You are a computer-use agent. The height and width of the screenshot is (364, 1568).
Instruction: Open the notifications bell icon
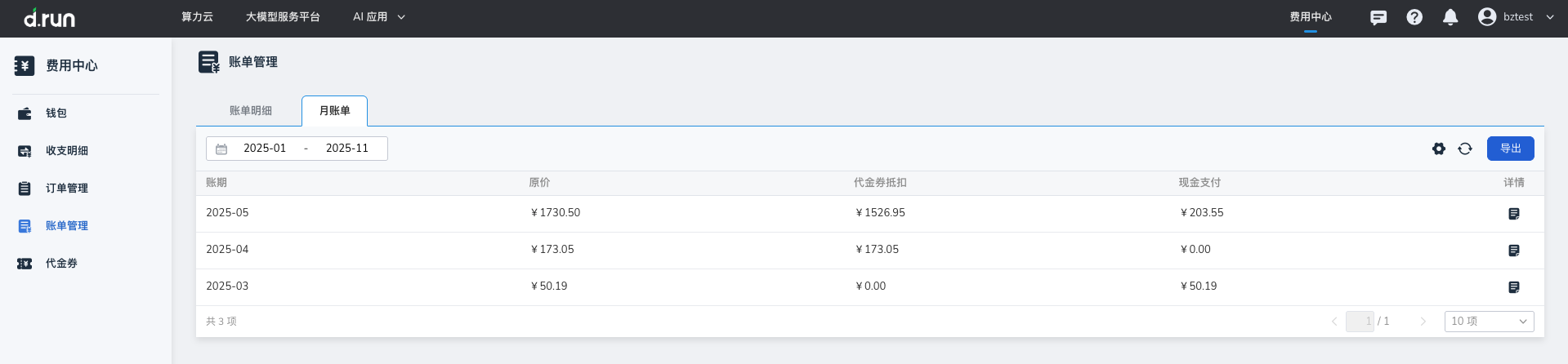[1450, 17]
